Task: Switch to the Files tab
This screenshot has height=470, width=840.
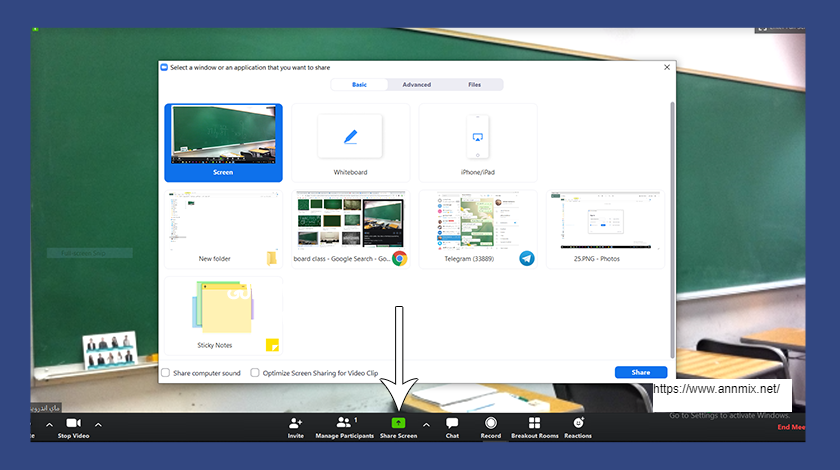Action: [474, 85]
